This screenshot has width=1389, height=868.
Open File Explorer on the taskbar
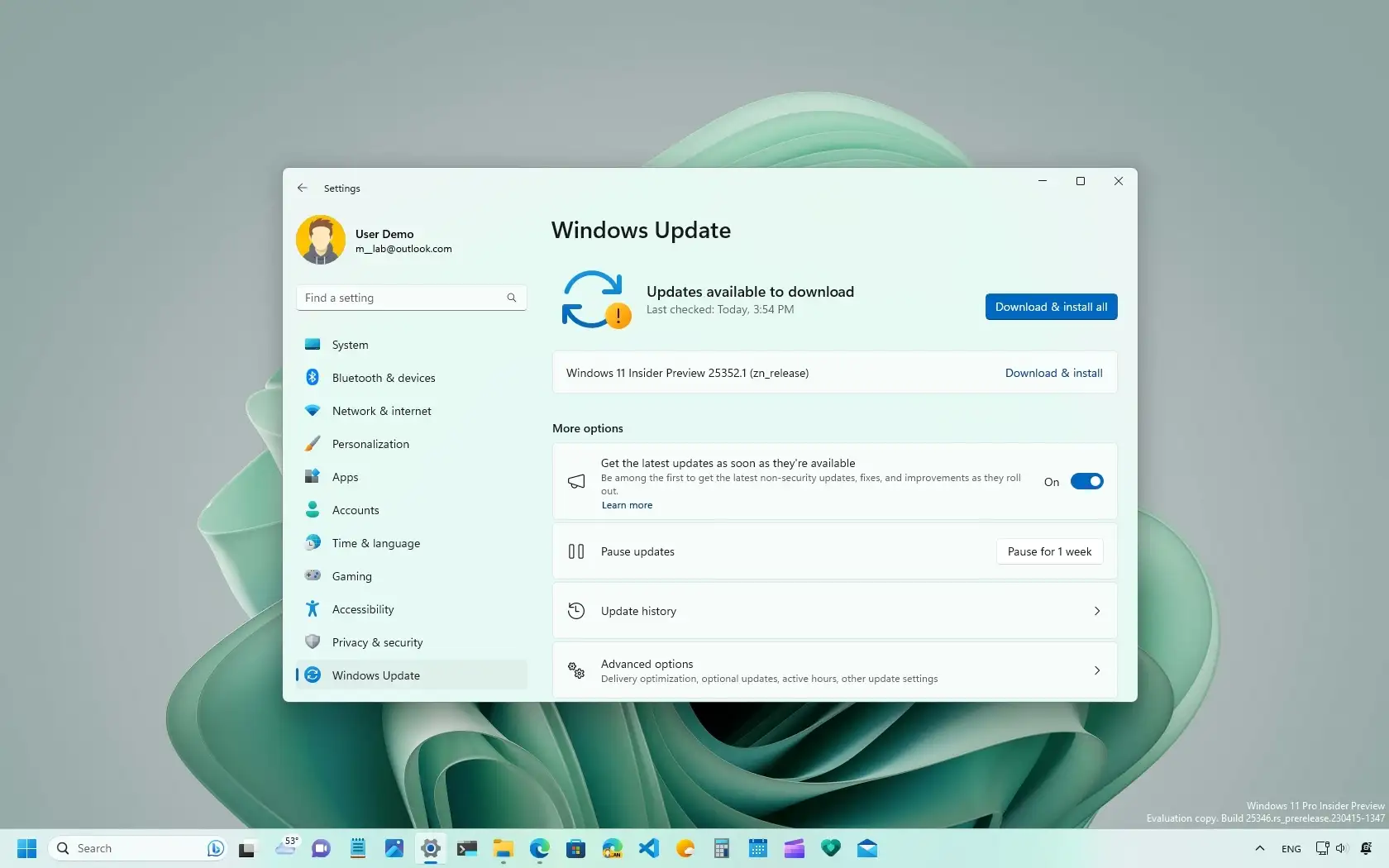coord(503,848)
